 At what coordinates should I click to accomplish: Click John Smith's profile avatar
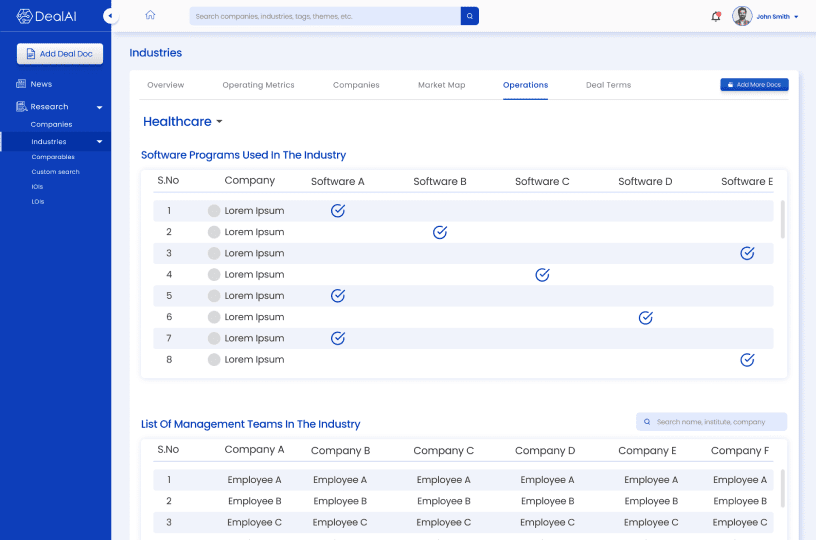pos(742,16)
